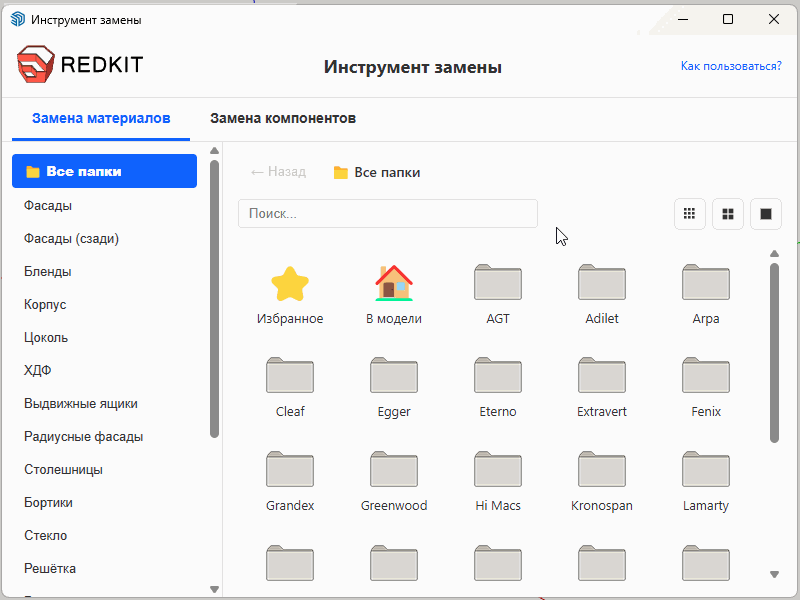Select Фасады category
The image size is (800, 600).
105,206
